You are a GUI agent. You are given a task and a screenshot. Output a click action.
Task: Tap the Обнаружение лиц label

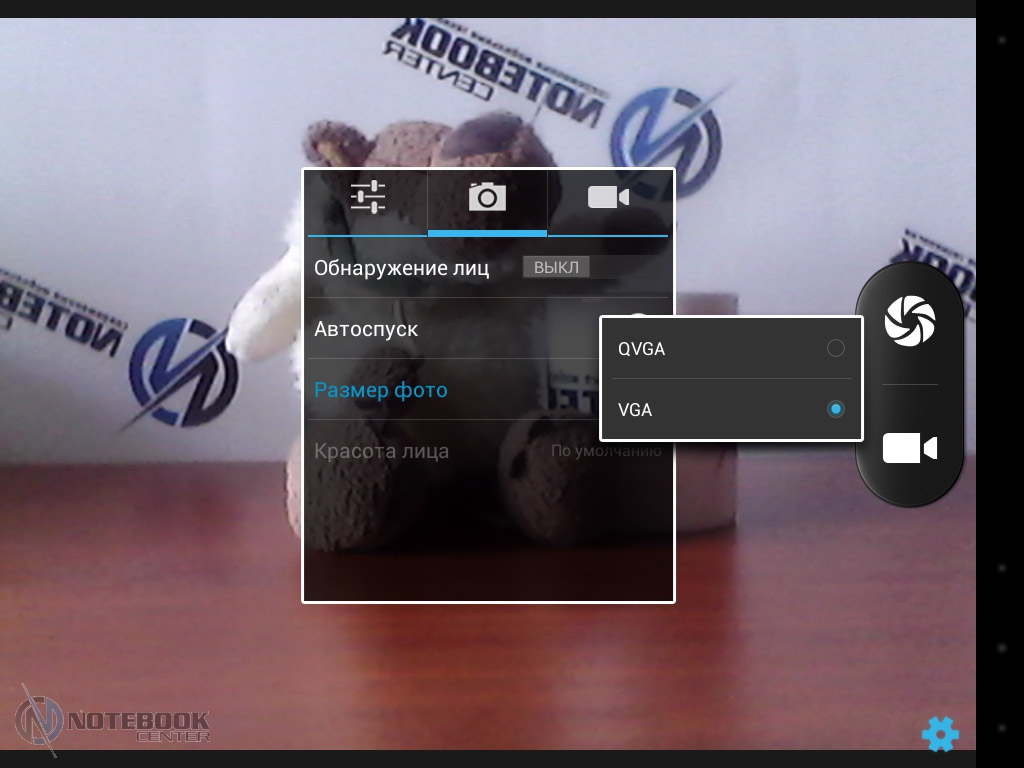point(401,268)
